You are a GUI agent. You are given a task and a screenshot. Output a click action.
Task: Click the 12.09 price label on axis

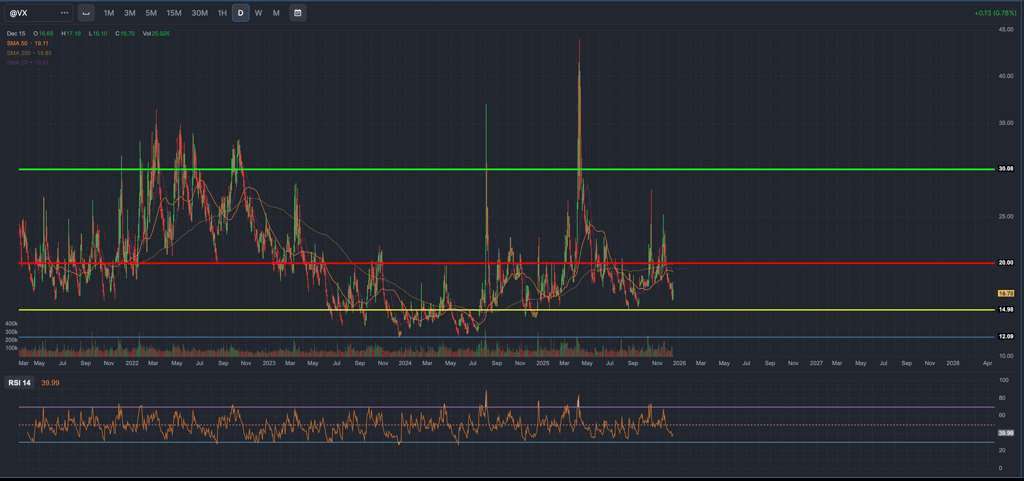(1006, 337)
